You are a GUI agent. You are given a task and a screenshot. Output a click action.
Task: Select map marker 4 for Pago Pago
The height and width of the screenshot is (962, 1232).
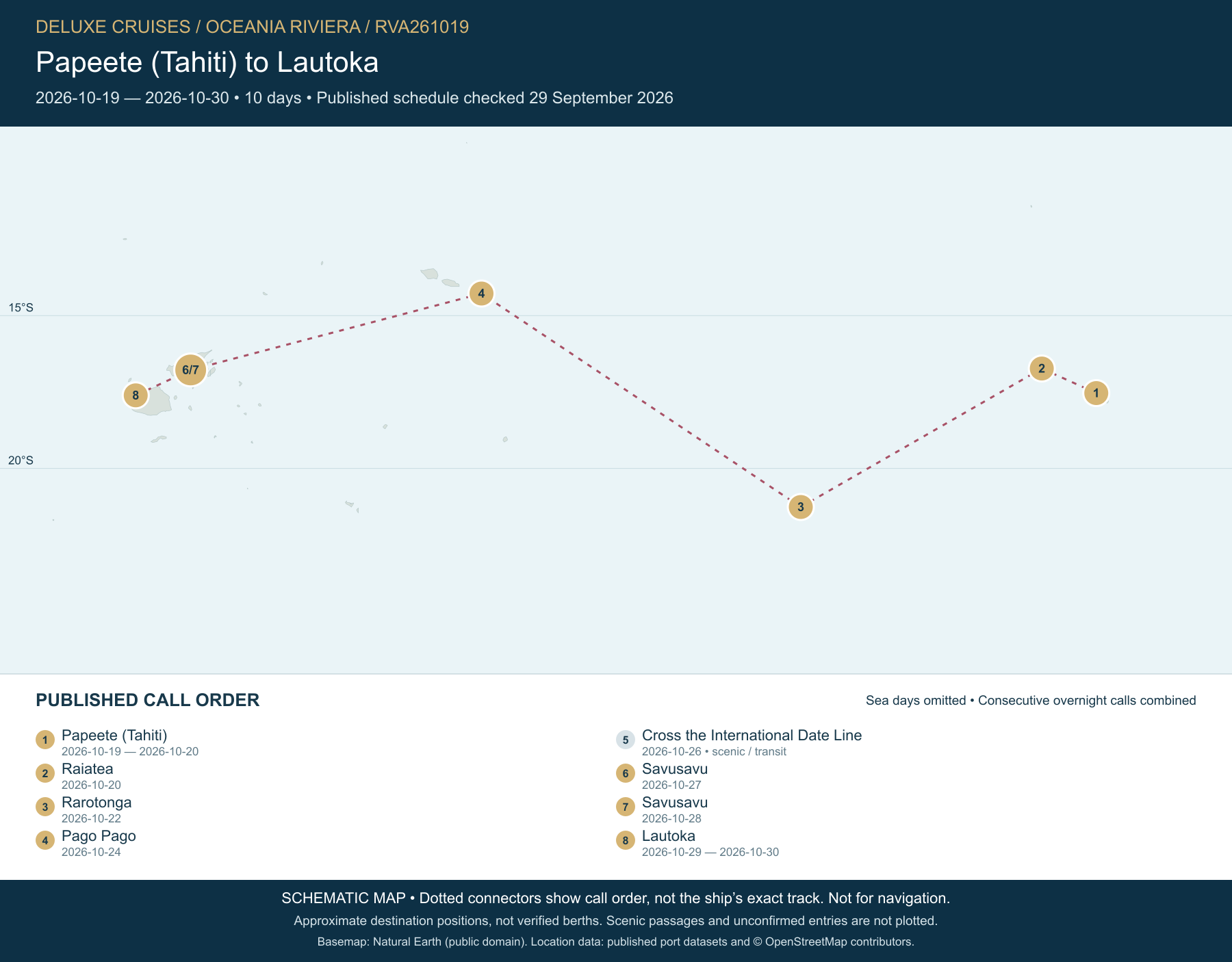481,294
